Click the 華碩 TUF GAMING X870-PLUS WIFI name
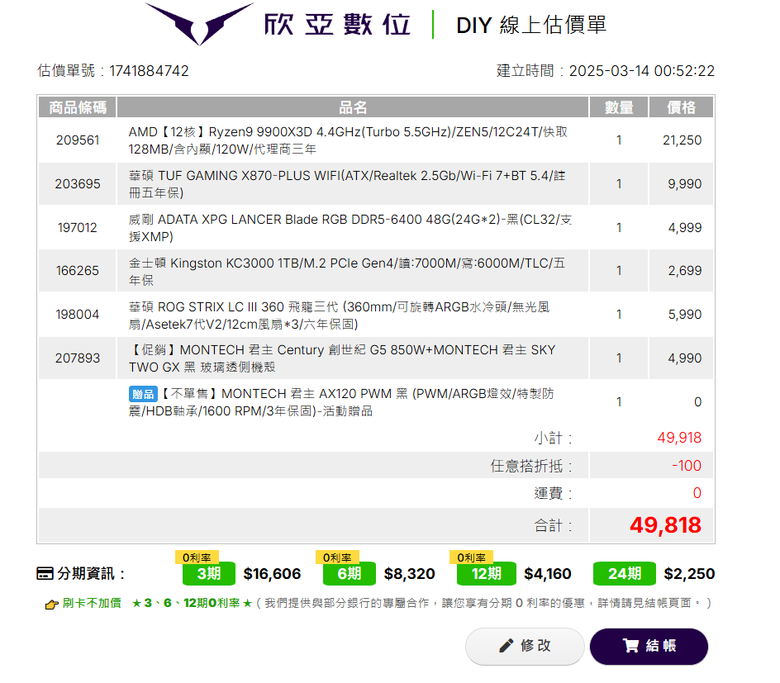780x683 pixels. pos(347,184)
